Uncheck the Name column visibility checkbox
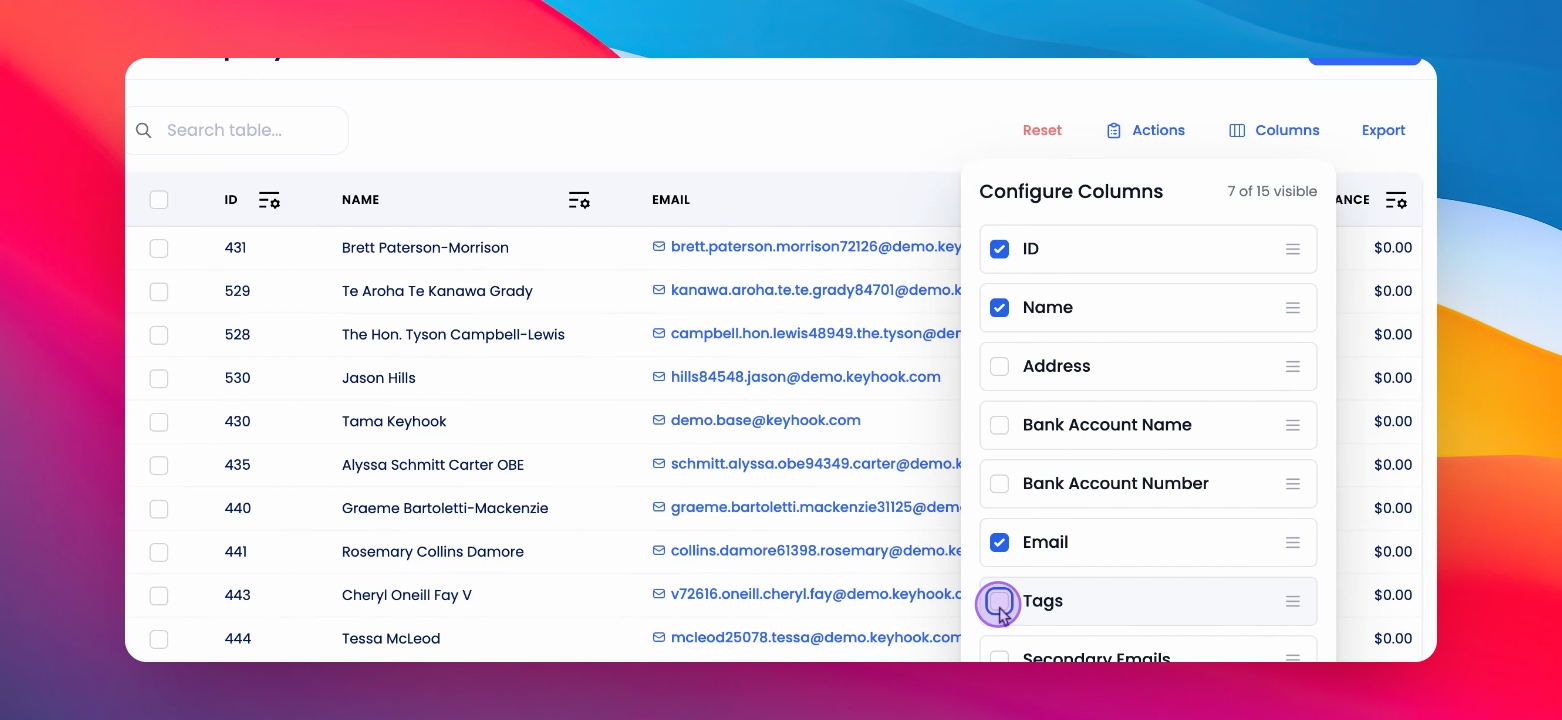The width and height of the screenshot is (1562, 720). click(999, 308)
